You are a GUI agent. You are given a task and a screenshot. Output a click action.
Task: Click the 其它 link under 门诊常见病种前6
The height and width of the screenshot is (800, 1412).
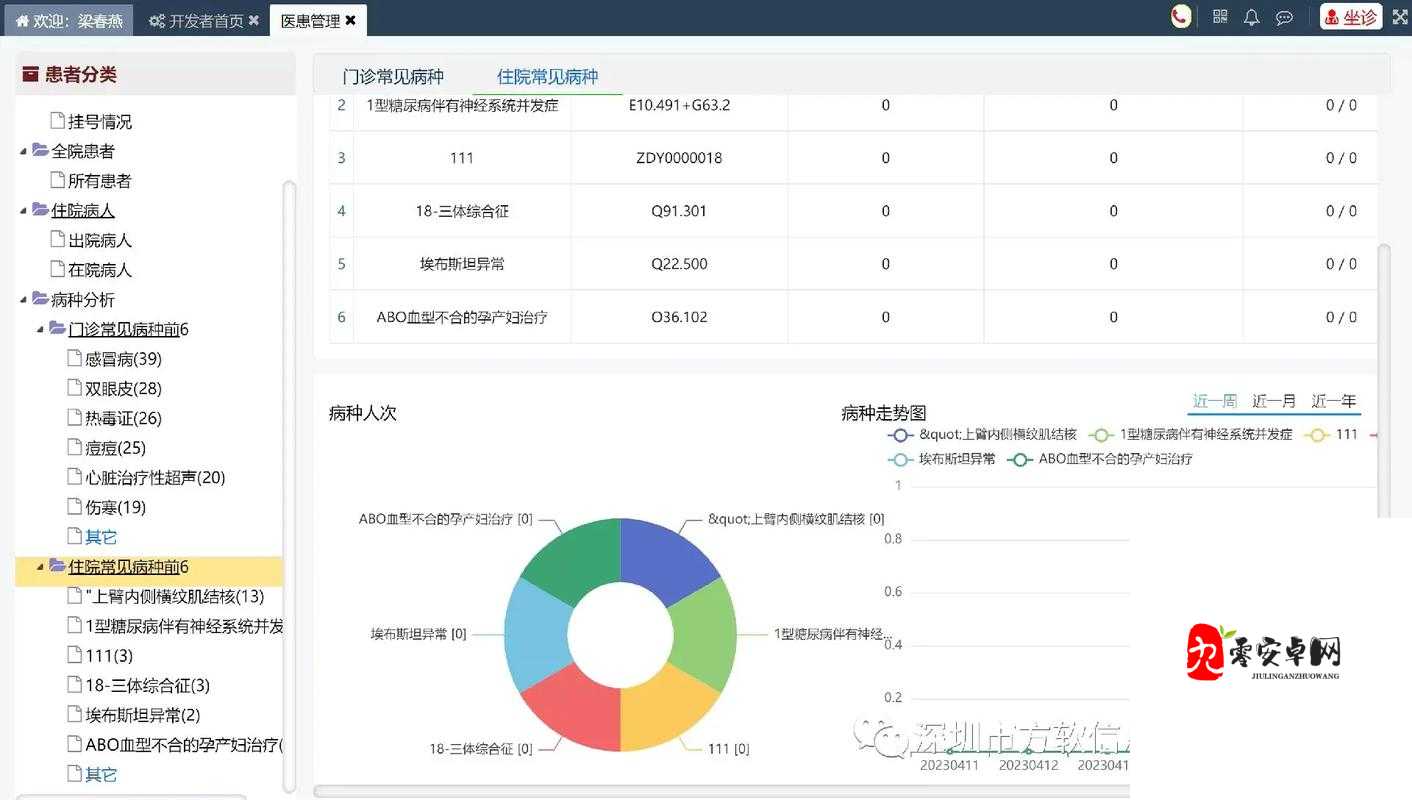(101, 537)
